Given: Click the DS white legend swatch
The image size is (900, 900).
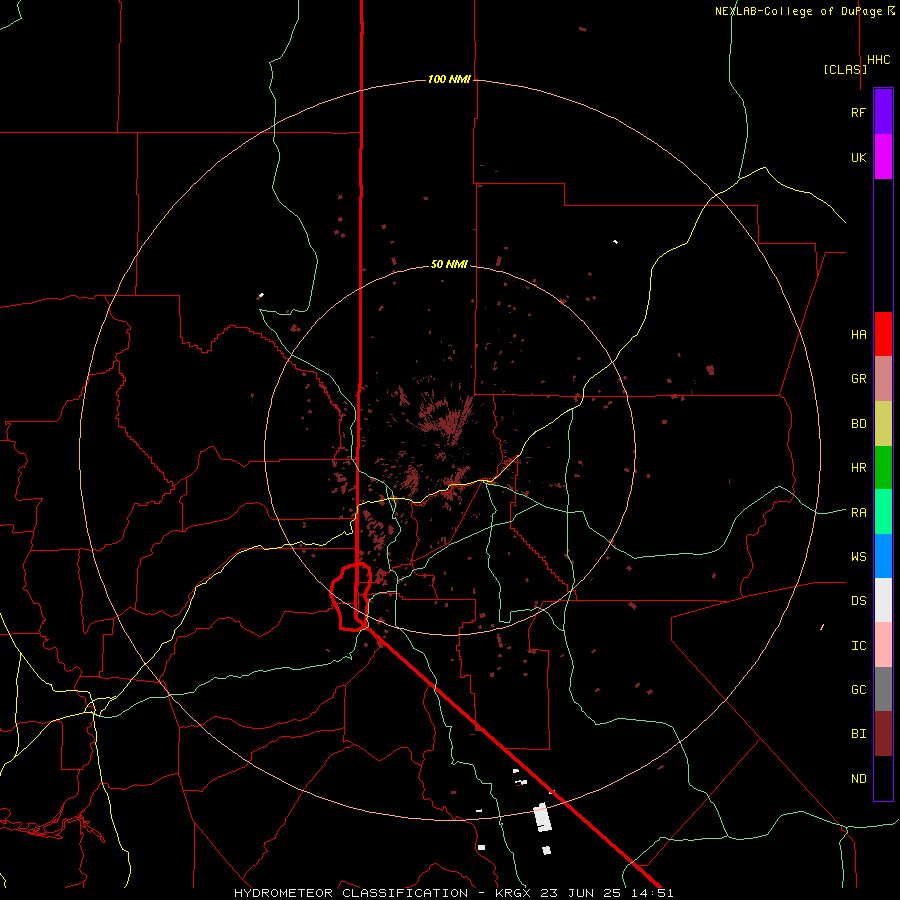Looking at the screenshot, I should point(883,600).
